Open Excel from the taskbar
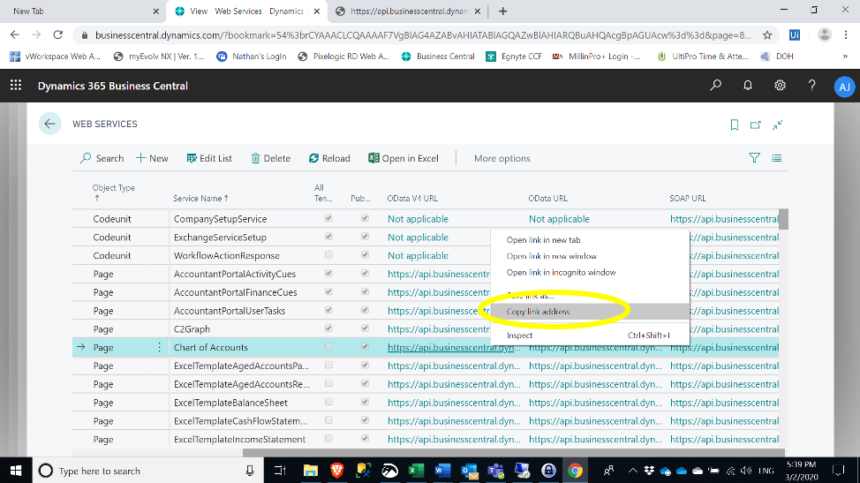Screen dimensions: 860x483 (x=416, y=470)
